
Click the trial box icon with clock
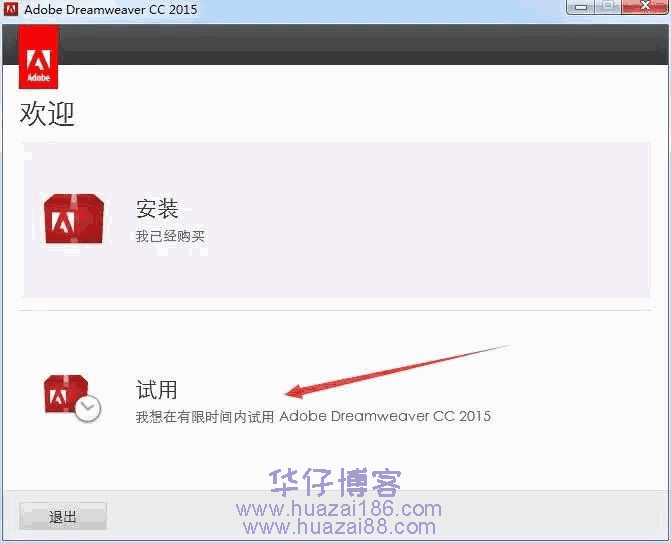[72, 398]
